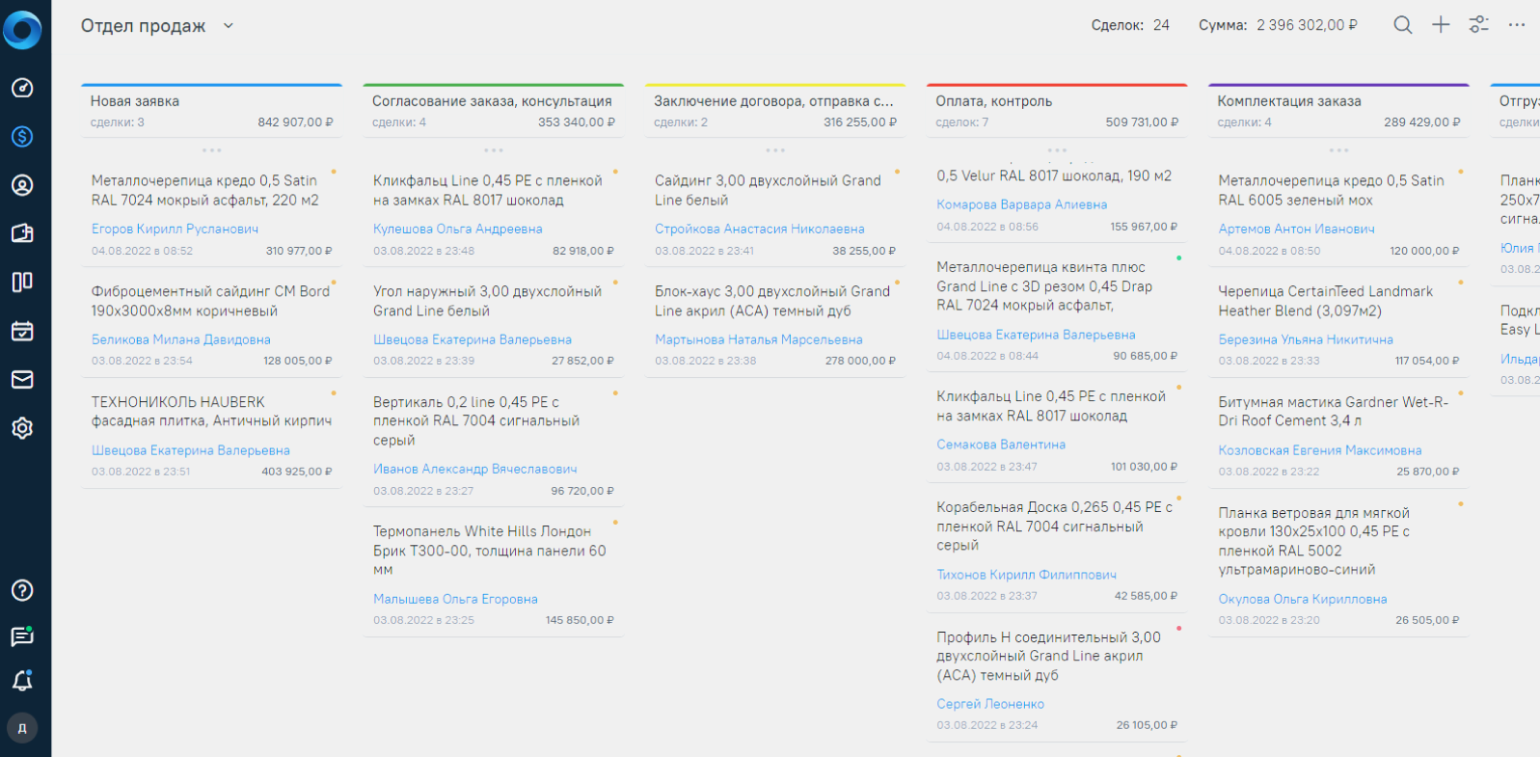Screen dimensions: 1540x757
Task: Click the search magnifier icon
Action: click(x=1403, y=26)
